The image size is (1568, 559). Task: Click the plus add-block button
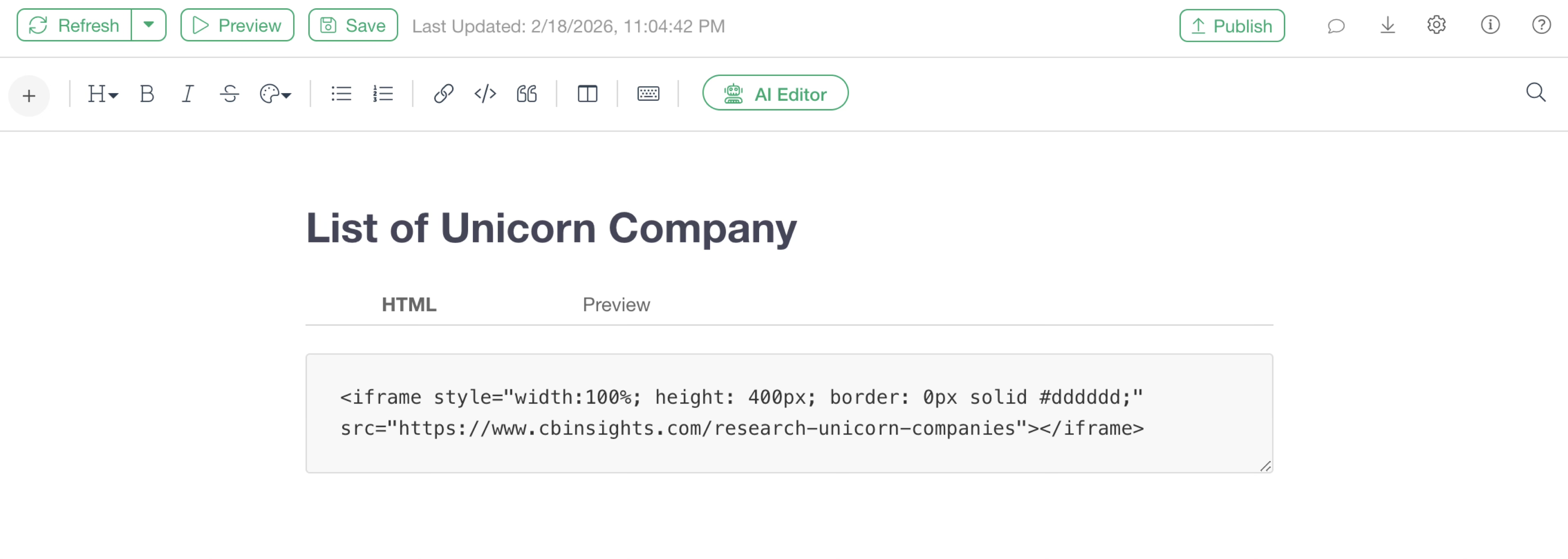pos(29,95)
